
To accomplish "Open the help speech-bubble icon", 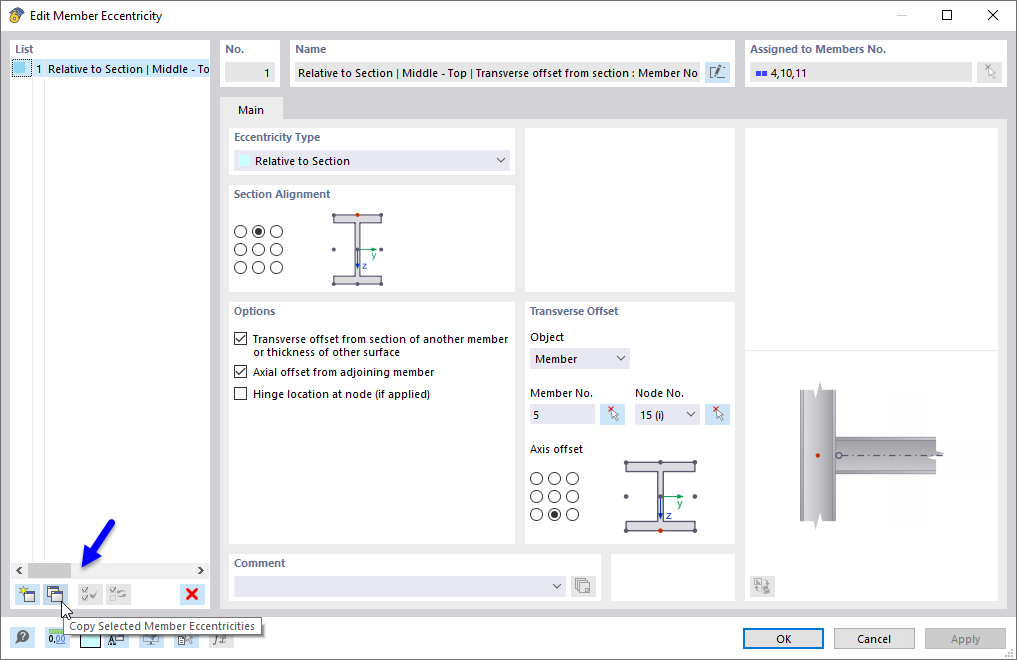I will pos(21,638).
